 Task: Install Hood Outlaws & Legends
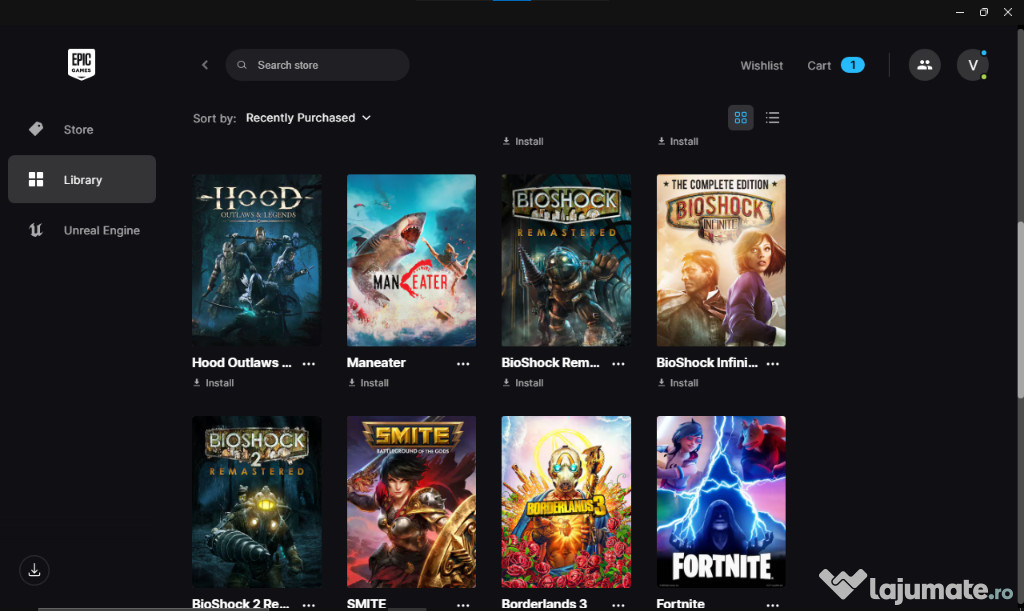click(x=213, y=383)
